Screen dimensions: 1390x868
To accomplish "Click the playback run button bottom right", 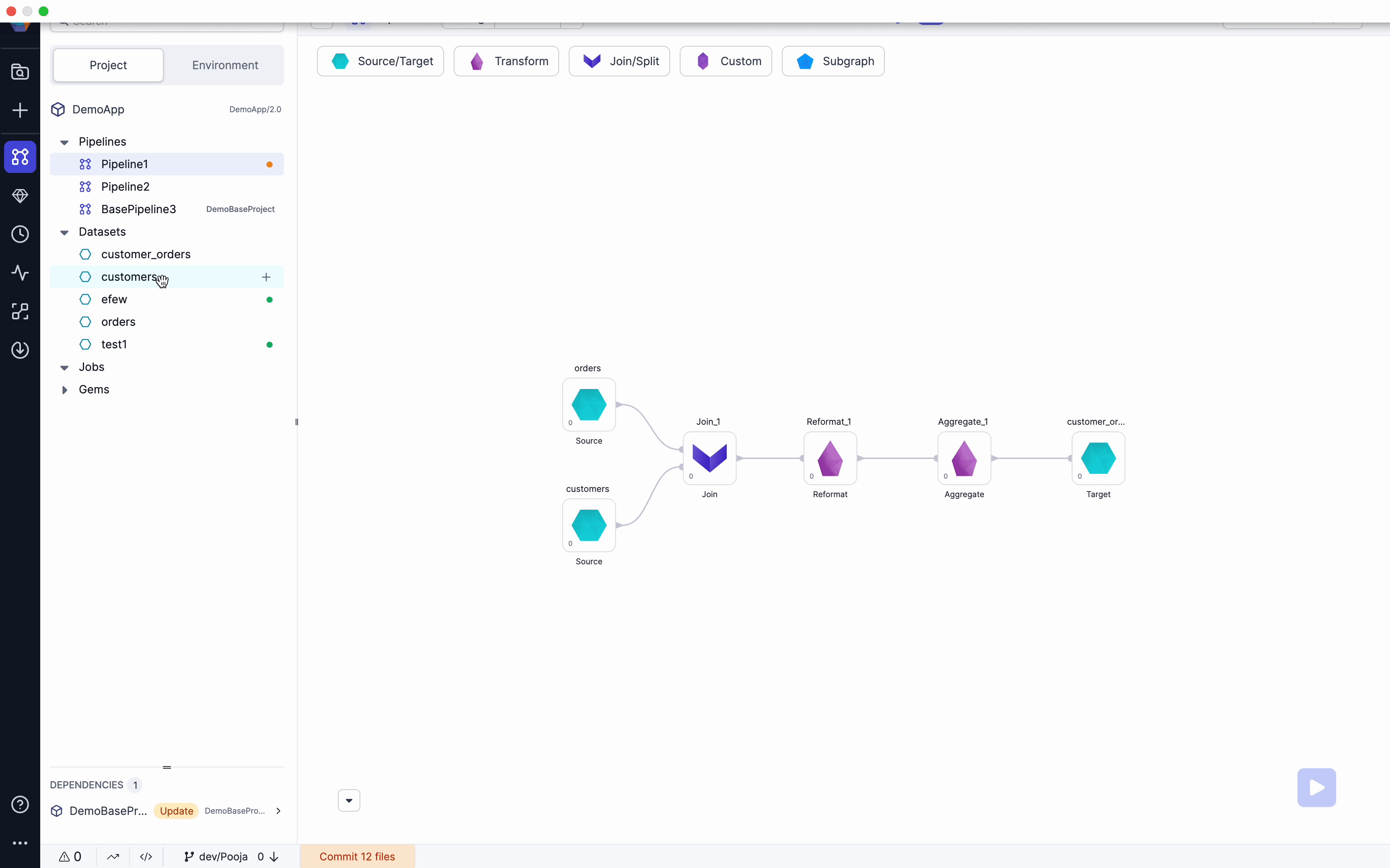I will point(1316,788).
